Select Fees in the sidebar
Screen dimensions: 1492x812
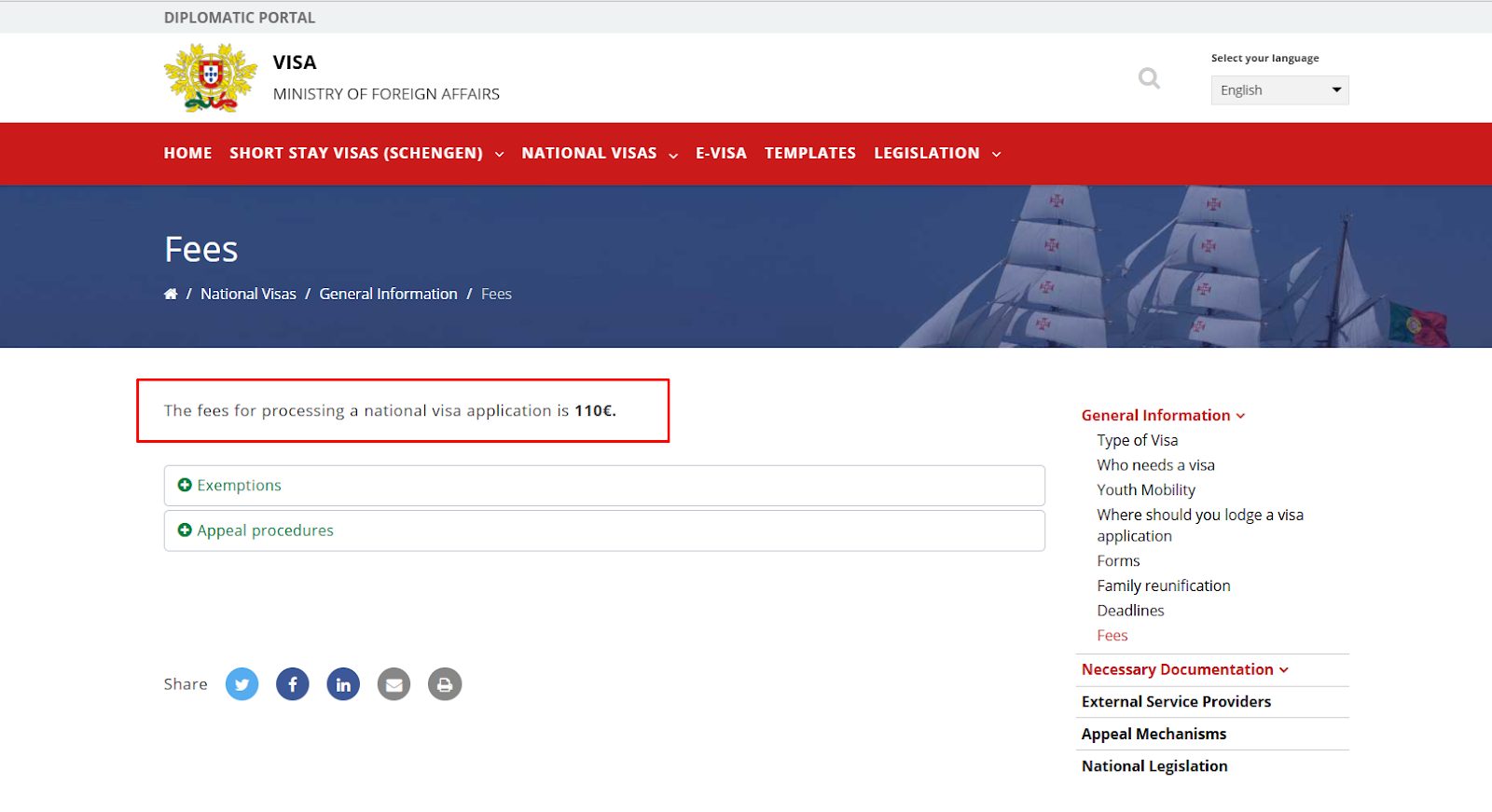(1112, 636)
